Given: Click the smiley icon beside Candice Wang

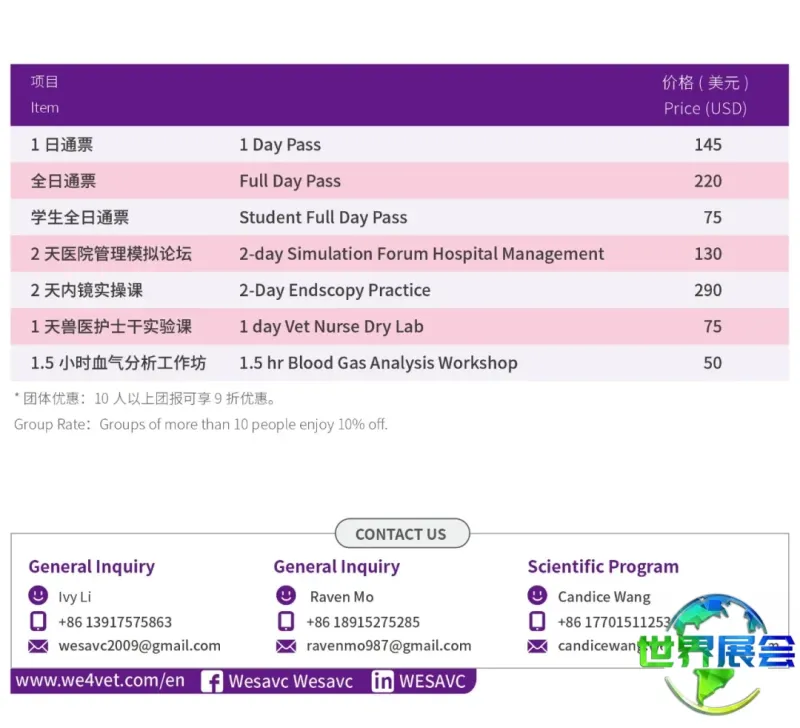Looking at the screenshot, I should tap(537, 596).
